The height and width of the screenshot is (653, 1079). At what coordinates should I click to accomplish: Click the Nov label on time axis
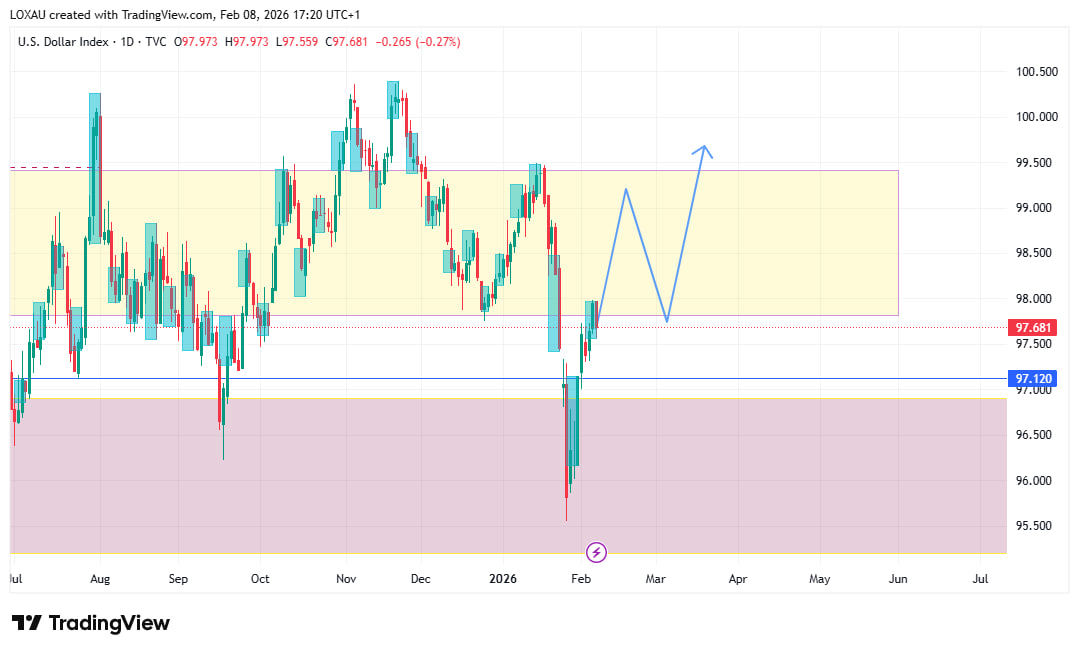[346, 579]
